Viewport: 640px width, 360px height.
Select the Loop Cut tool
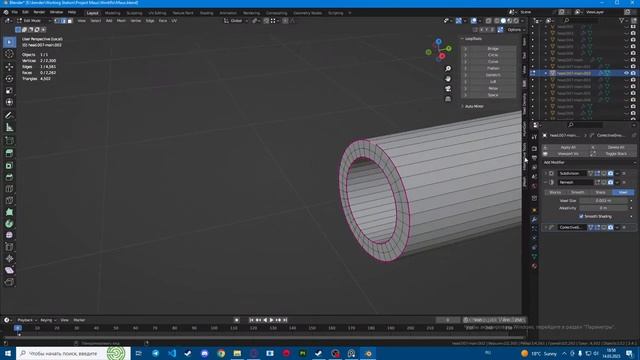[9, 189]
